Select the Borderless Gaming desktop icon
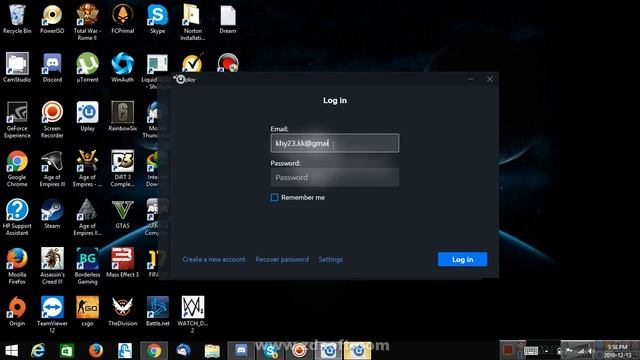Screen dimensions: 640x360 tap(87, 266)
